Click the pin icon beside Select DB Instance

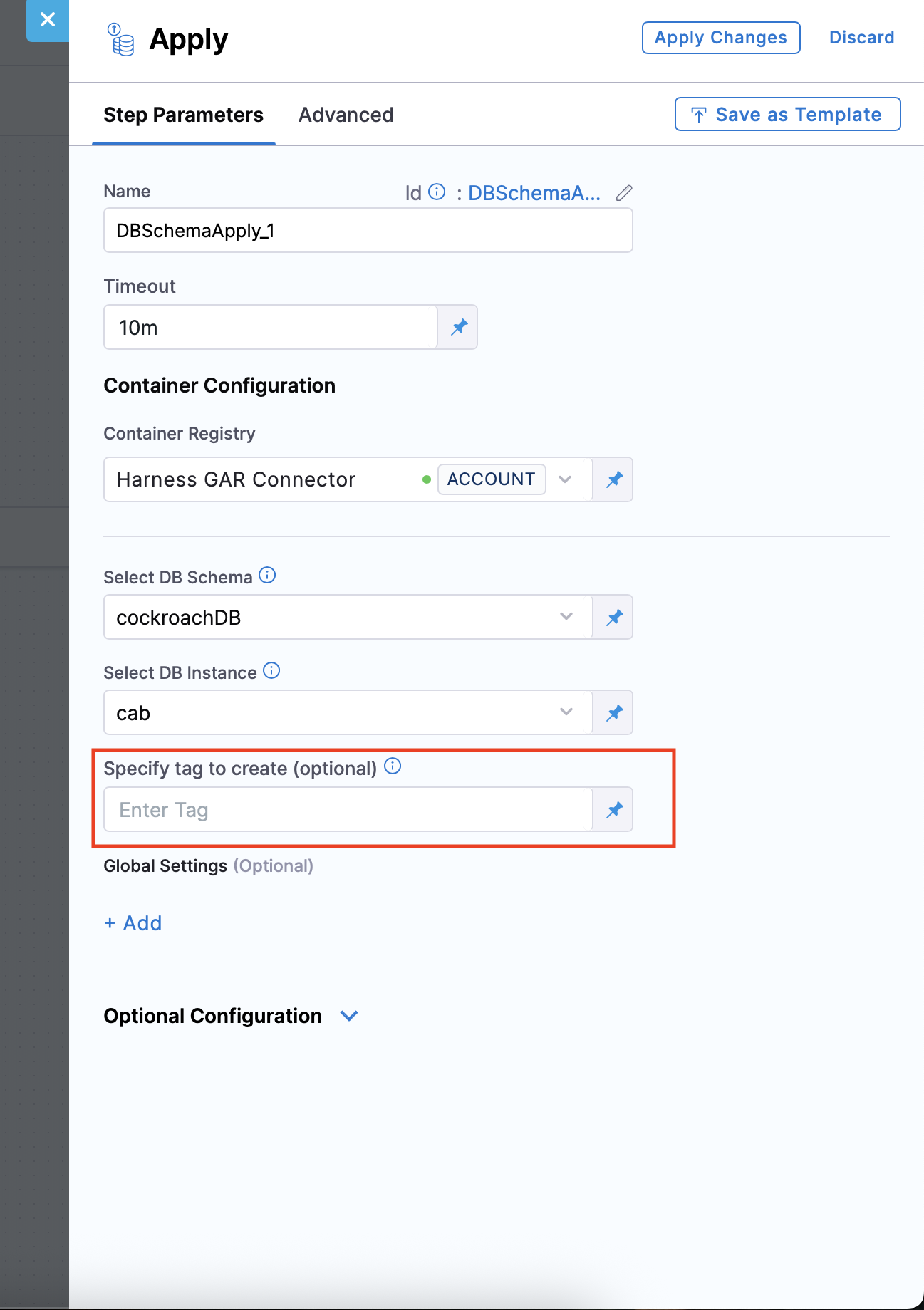614,713
